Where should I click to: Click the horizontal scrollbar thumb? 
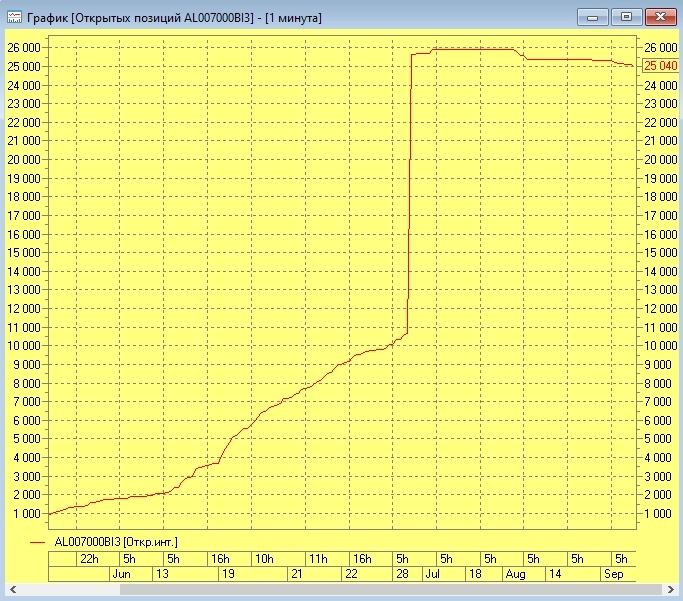[391, 590]
